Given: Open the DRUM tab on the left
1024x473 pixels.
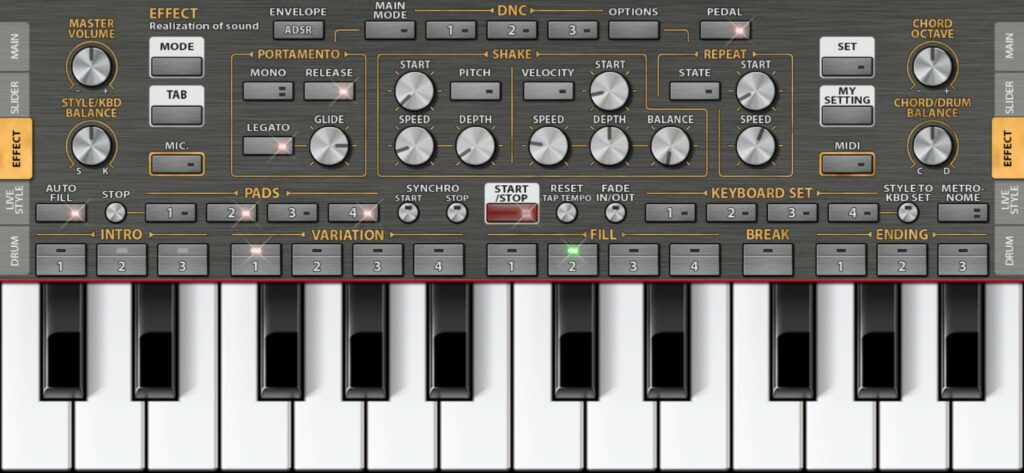Looking at the screenshot, I should (15, 251).
